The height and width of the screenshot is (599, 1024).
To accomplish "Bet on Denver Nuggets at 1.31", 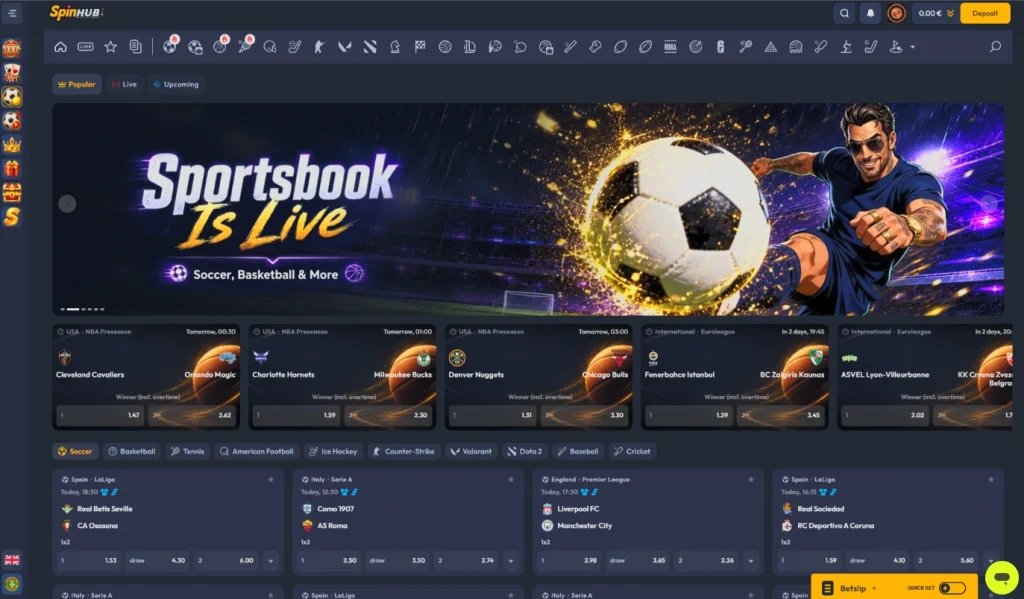I will click(x=492, y=415).
